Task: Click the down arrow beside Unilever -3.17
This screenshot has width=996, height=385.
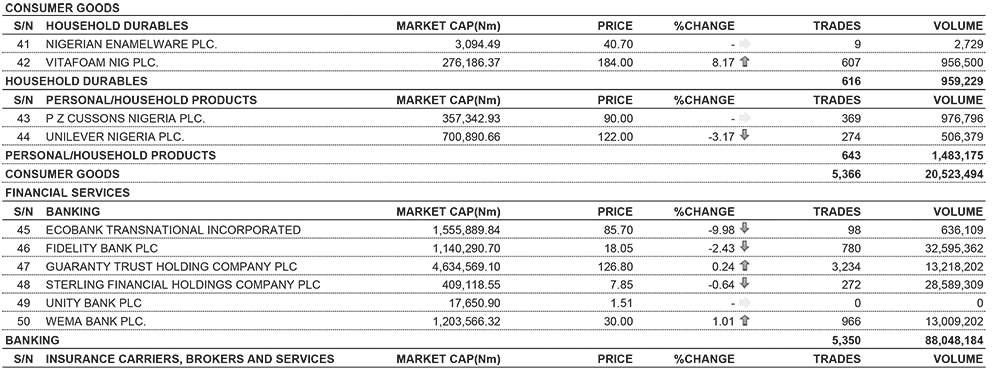Action: [745, 136]
